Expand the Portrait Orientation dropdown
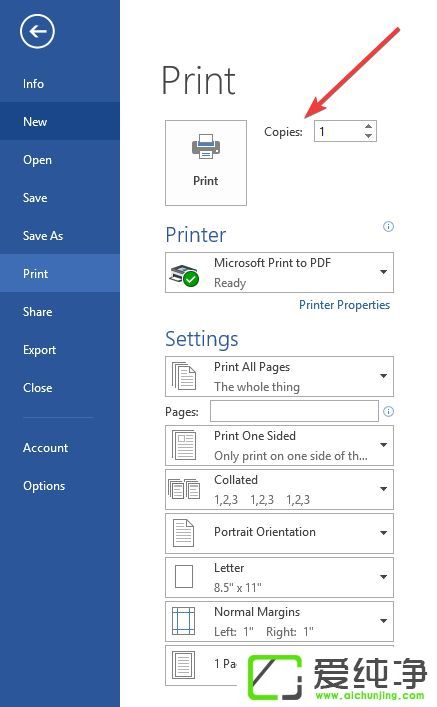This screenshot has height=707, width=437. pyautogui.click(x=280, y=533)
